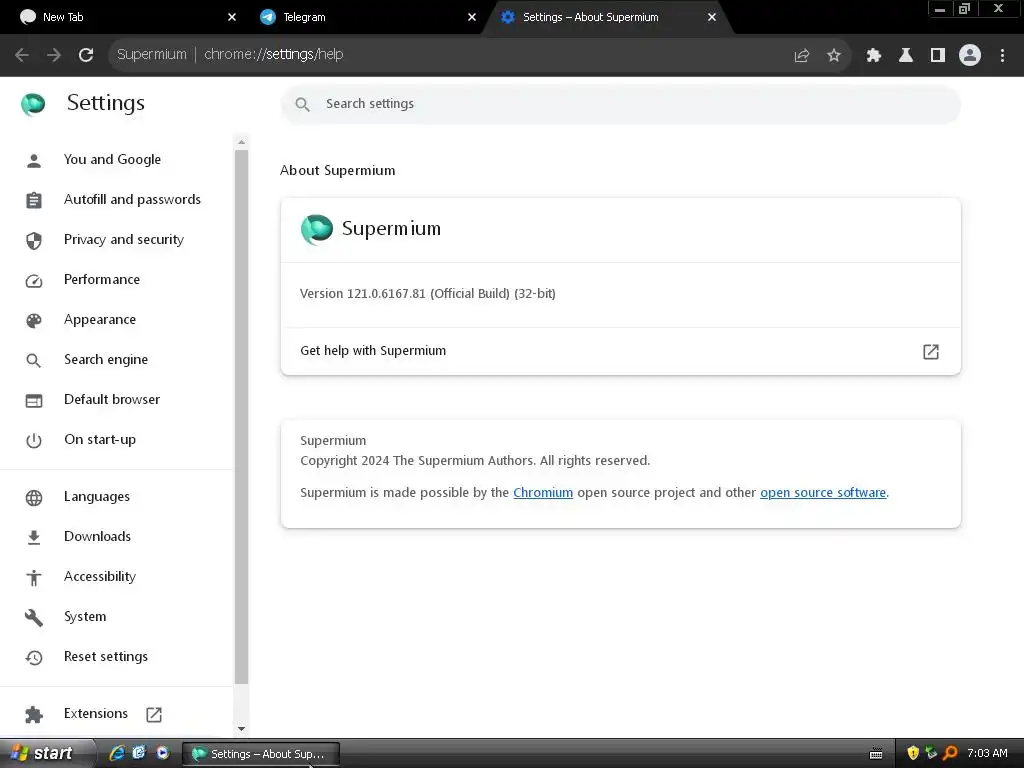This screenshot has height=768, width=1024.
Task: Click the external link icon beside Extensions
Action: click(154, 714)
